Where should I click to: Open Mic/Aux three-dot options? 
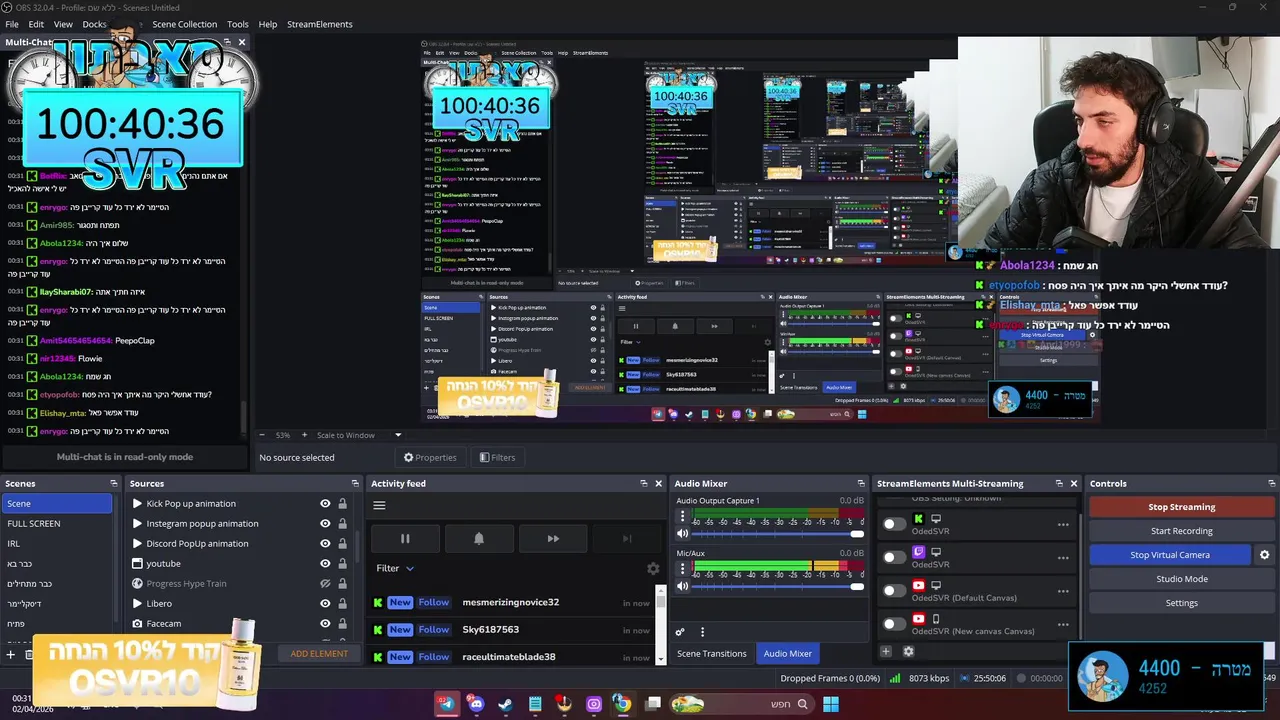pyautogui.click(x=683, y=569)
